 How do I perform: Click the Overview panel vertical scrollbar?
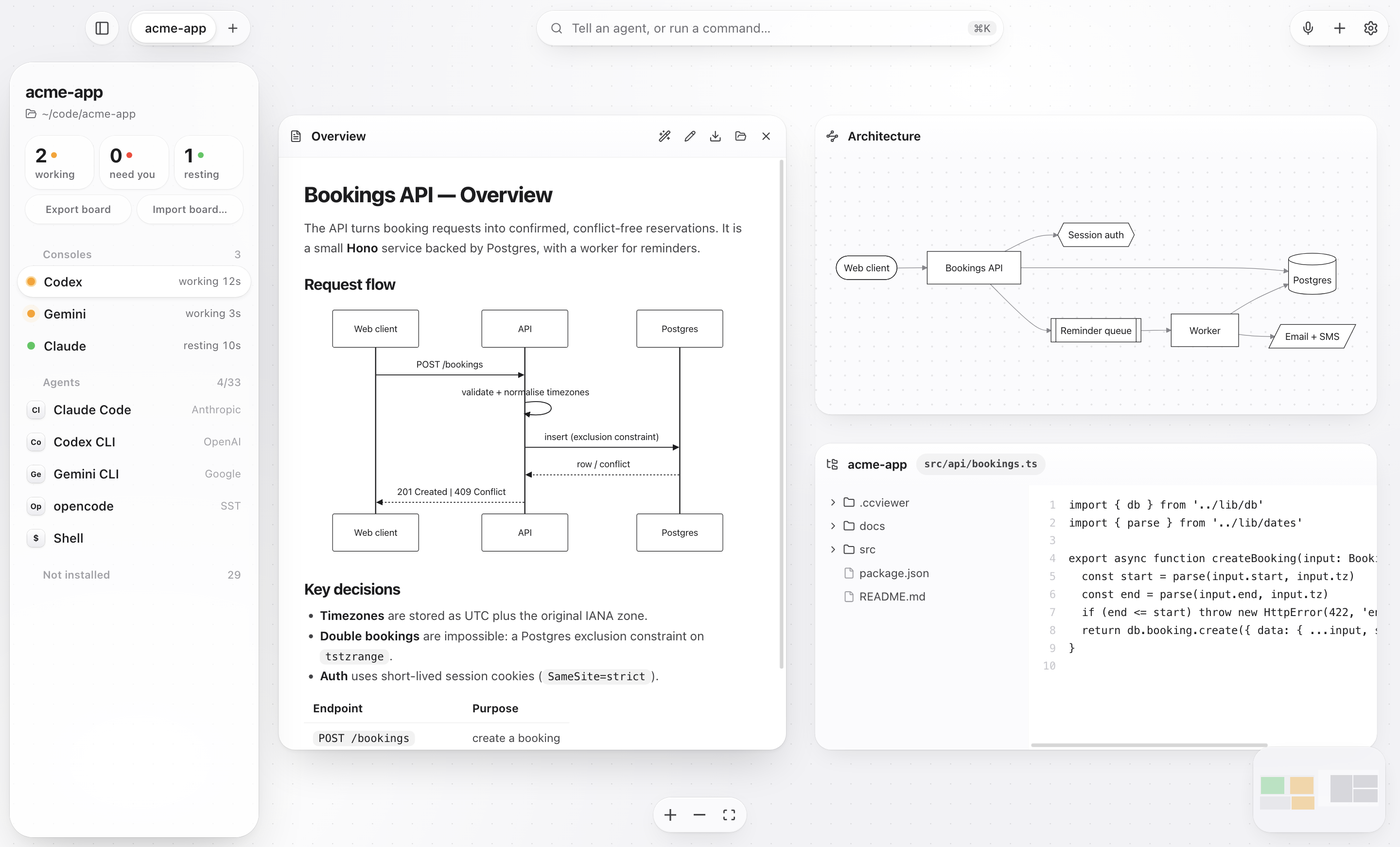781,414
